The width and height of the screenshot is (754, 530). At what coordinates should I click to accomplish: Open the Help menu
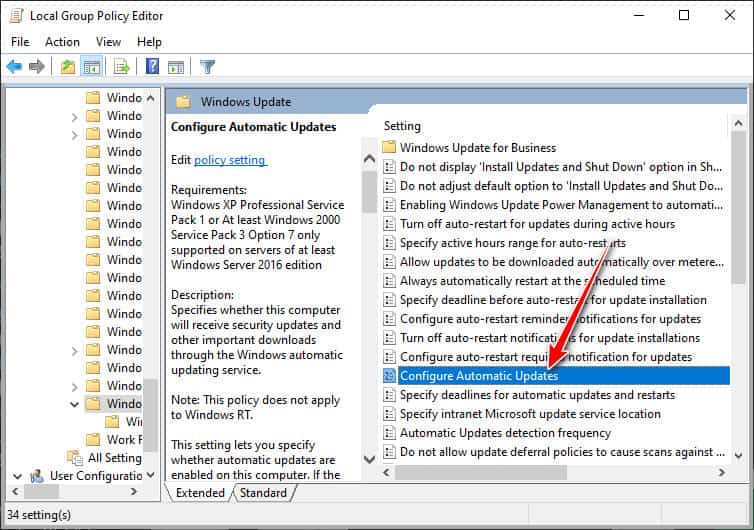(x=149, y=42)
